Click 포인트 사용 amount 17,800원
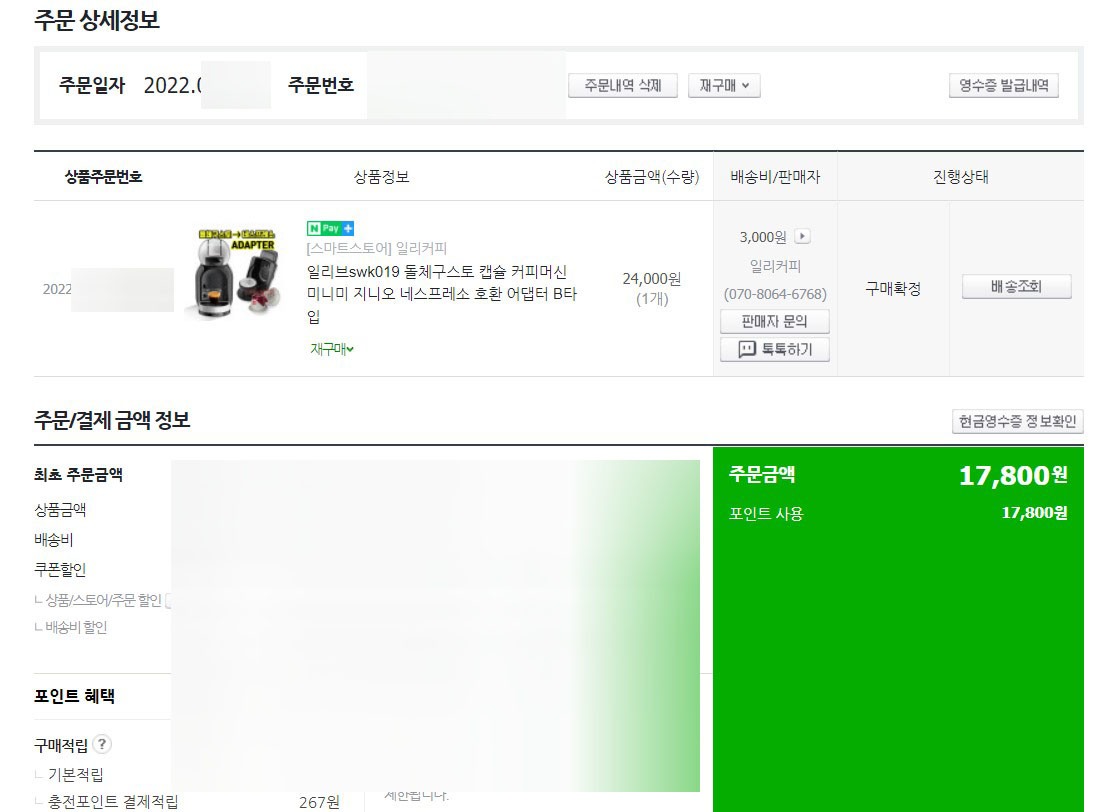Viewport: 1117px width, 812px height. [x=1034, y=513]
